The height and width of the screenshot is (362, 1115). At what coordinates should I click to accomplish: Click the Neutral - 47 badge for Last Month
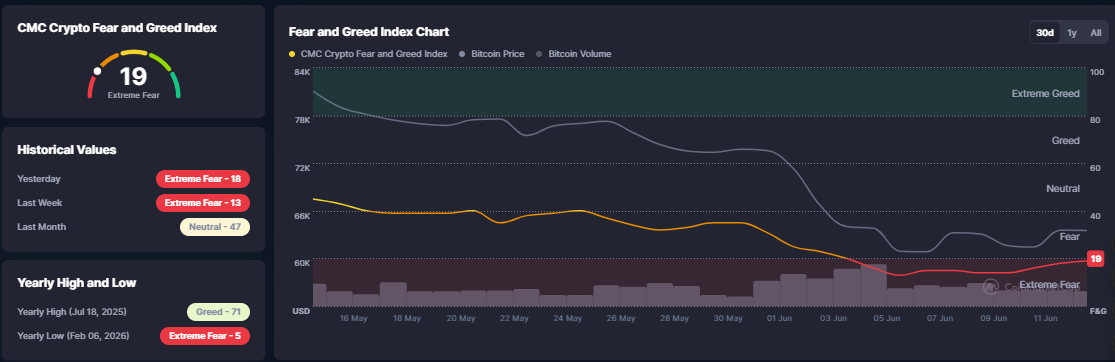pos(215,228)
